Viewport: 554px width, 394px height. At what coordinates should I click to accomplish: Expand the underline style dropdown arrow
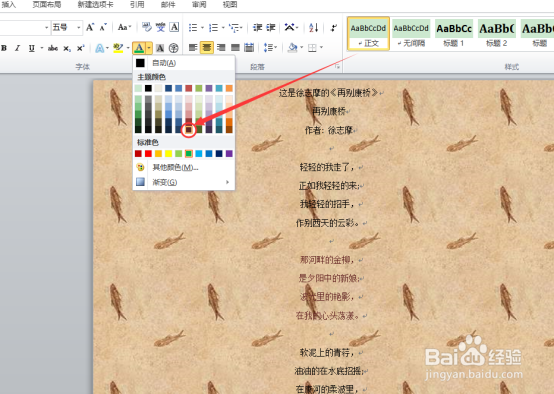tap(42, 48)
